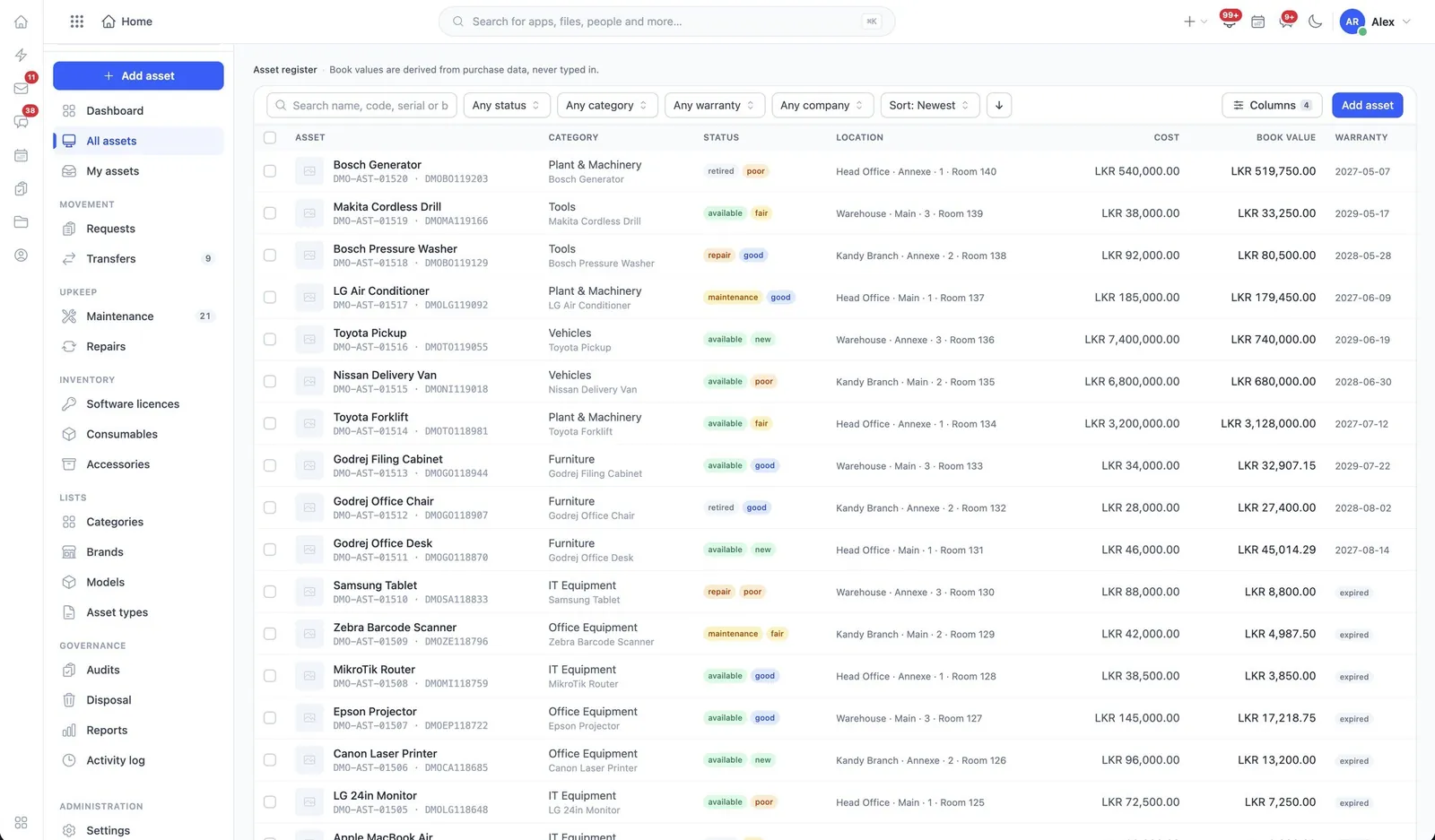The width and height of the screenshot is (1435, 840).
Task: Click the Toyota Pickup image placeholder
Action: point(309,340)
